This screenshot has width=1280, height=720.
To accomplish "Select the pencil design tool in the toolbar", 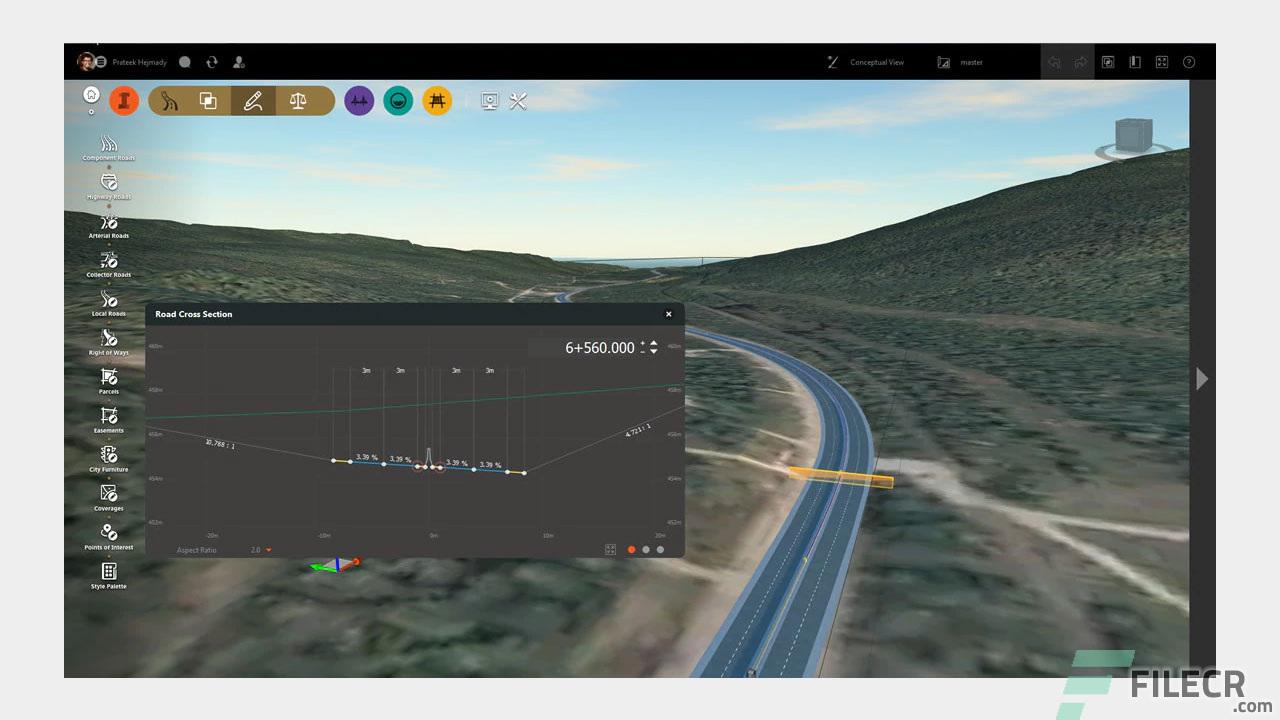I will (253, 100).
